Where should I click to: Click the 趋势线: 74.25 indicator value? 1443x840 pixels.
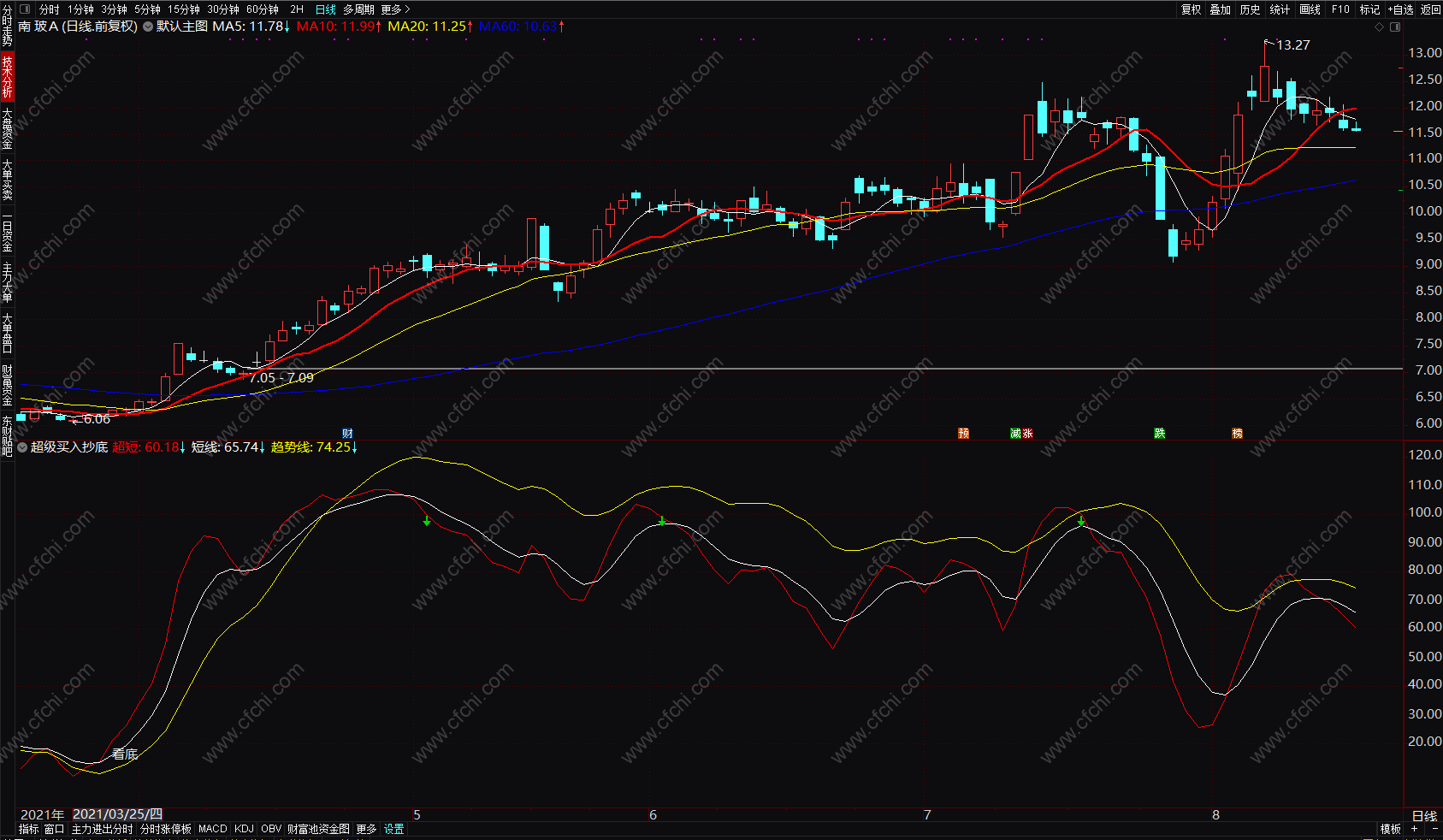[314, 447]
